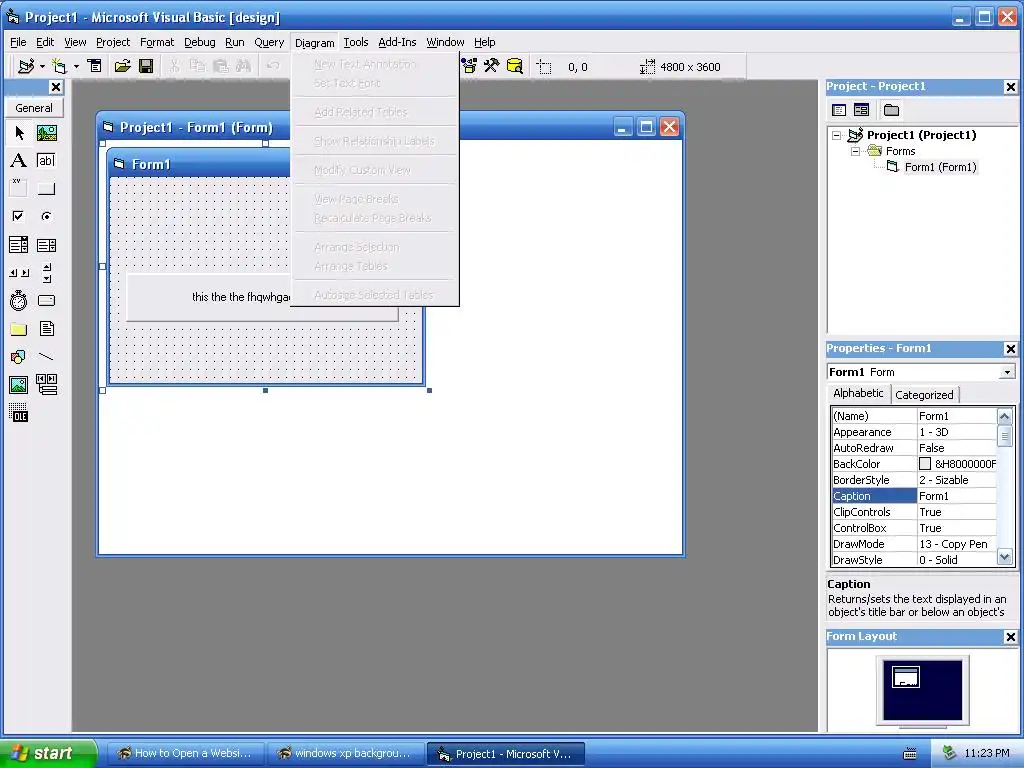Click the taskbar clock showing 11:23 PM
Viewport: 1024px width, 768px height.
987,754
